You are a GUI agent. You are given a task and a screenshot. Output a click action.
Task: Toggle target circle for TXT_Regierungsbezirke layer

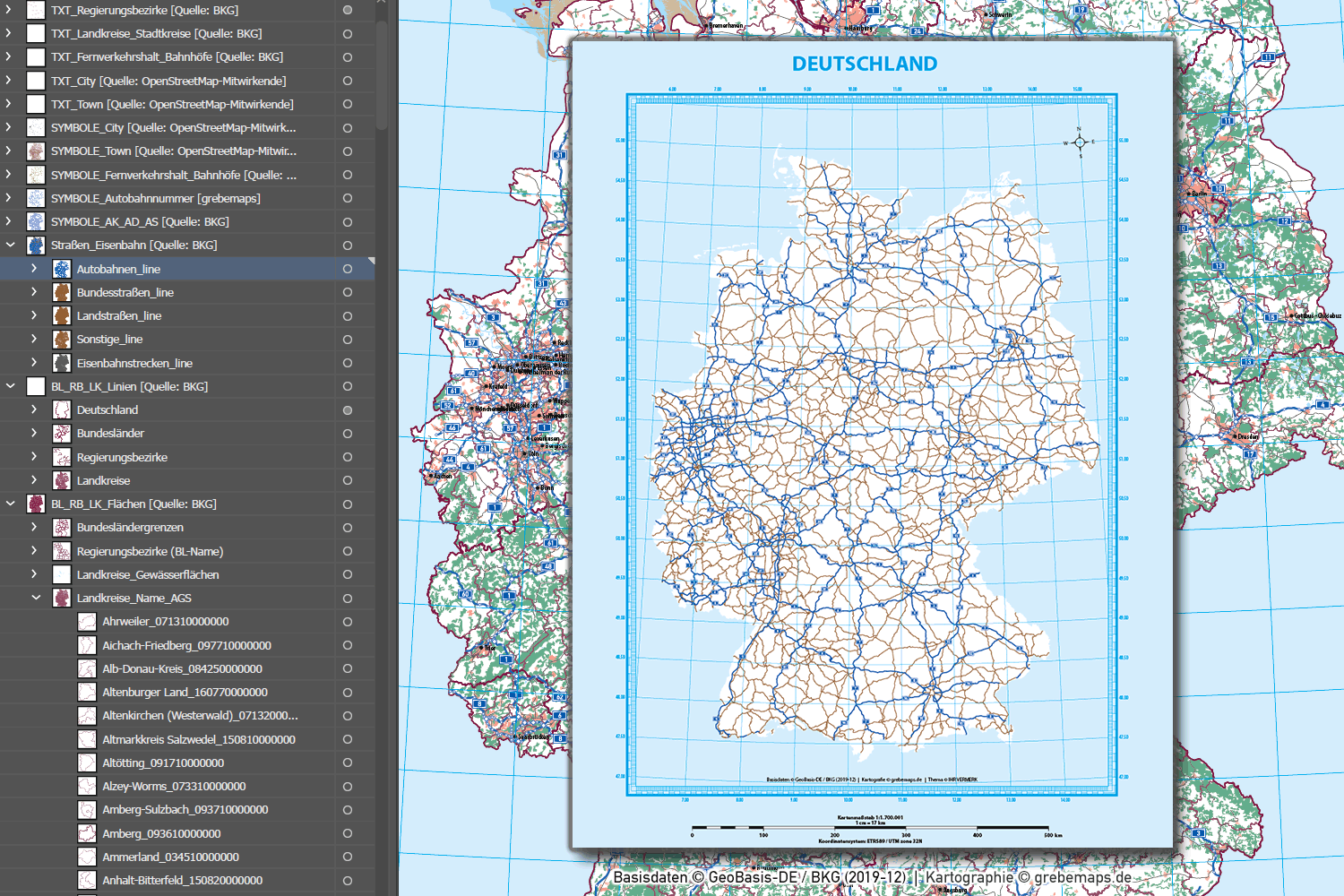point(348,11)
